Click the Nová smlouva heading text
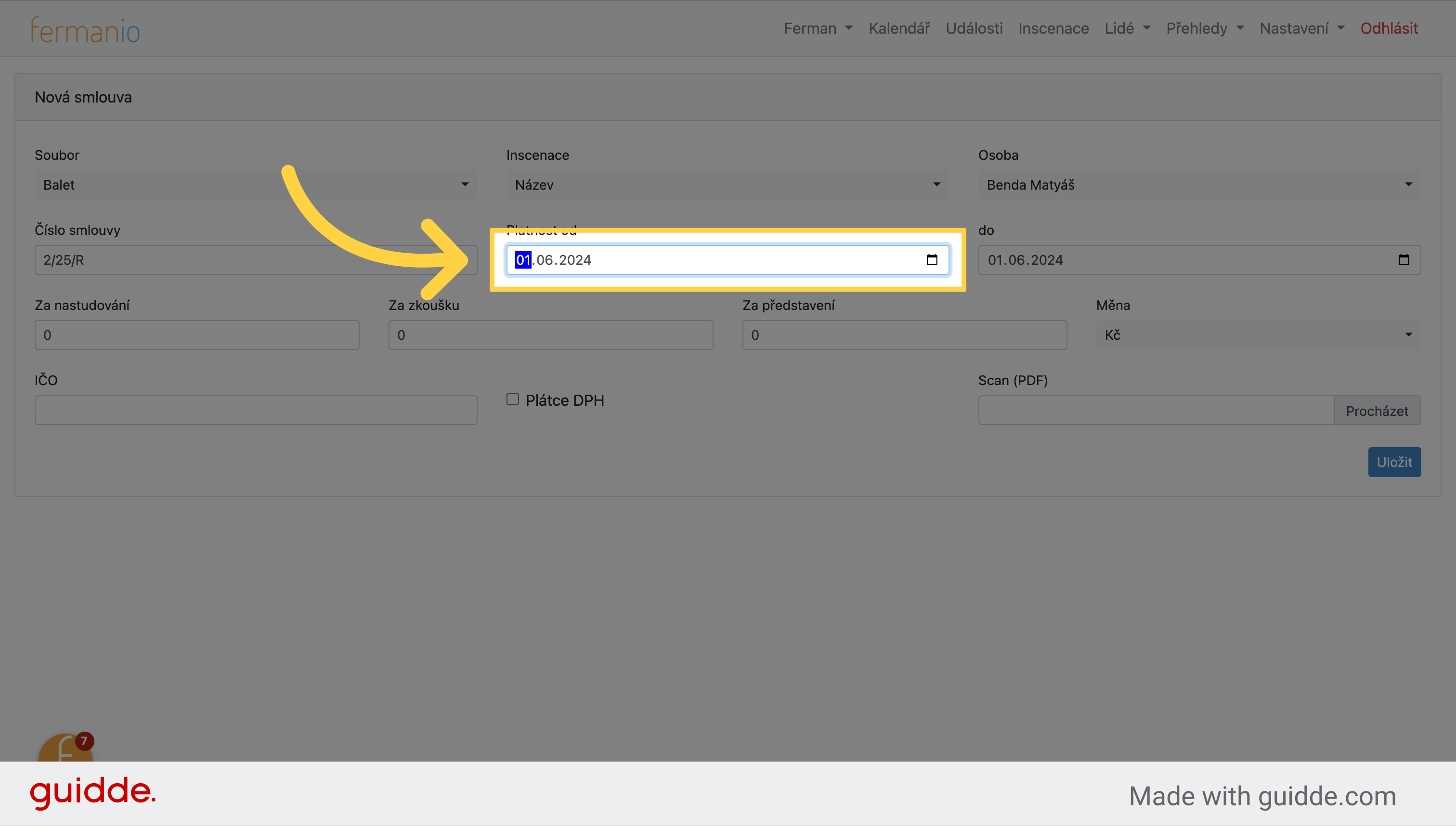The image size is (1456, 826). 83,97
